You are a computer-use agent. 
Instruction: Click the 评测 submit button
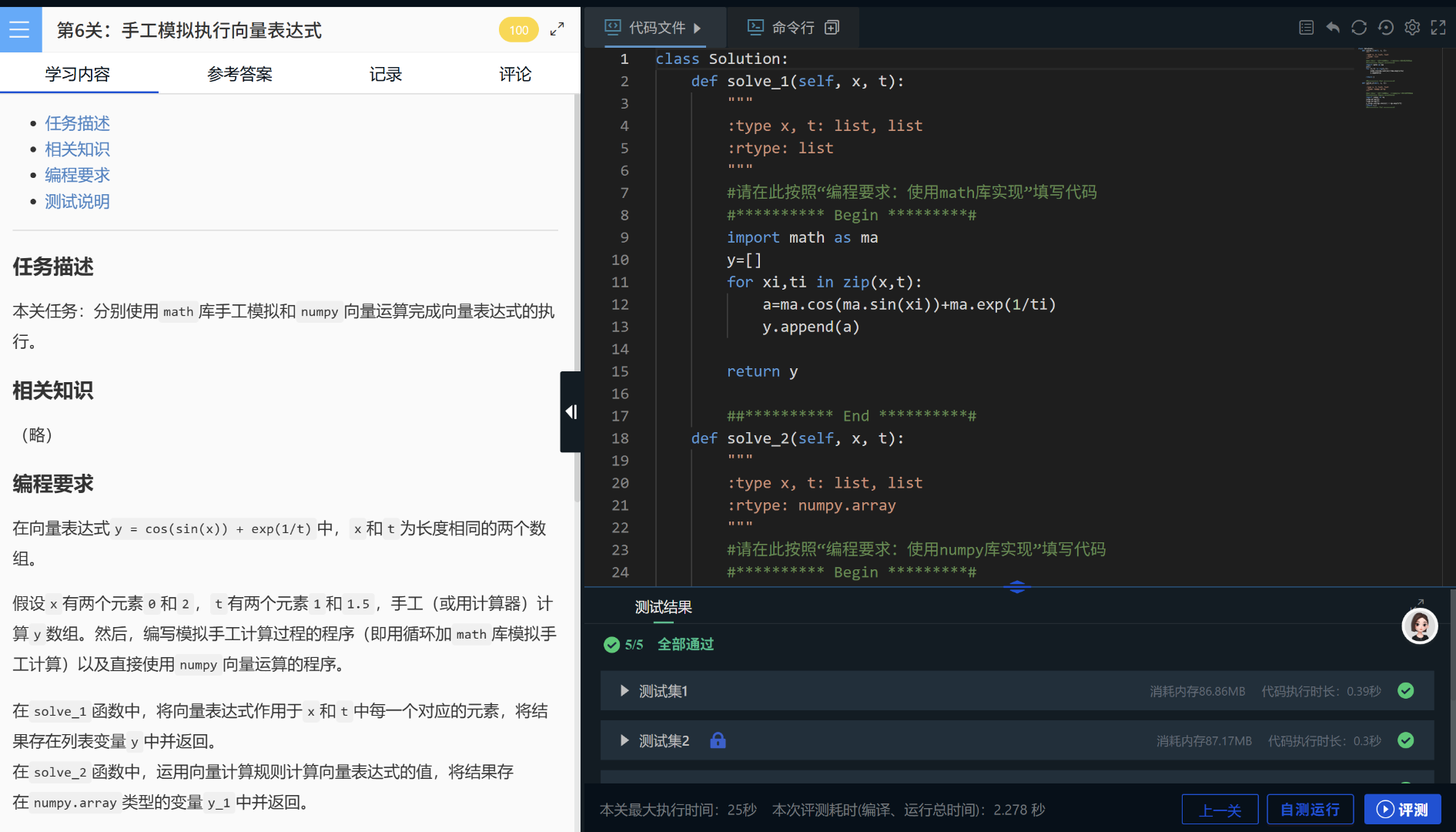tap(1402, 810)
